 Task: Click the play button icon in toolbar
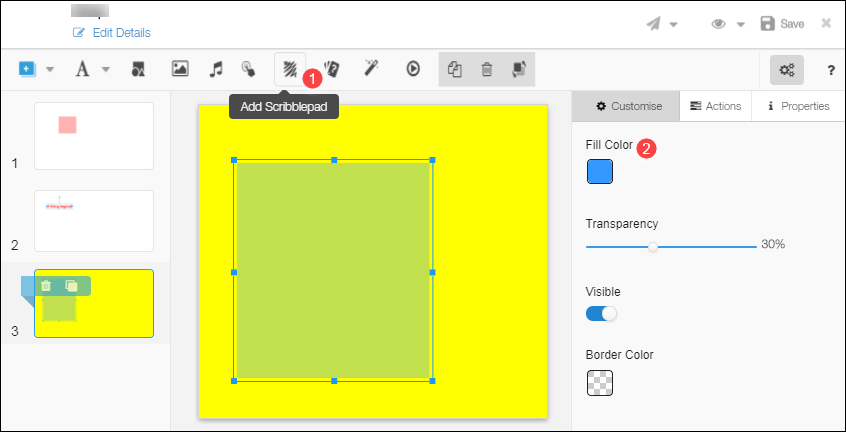tap(412, 69)
